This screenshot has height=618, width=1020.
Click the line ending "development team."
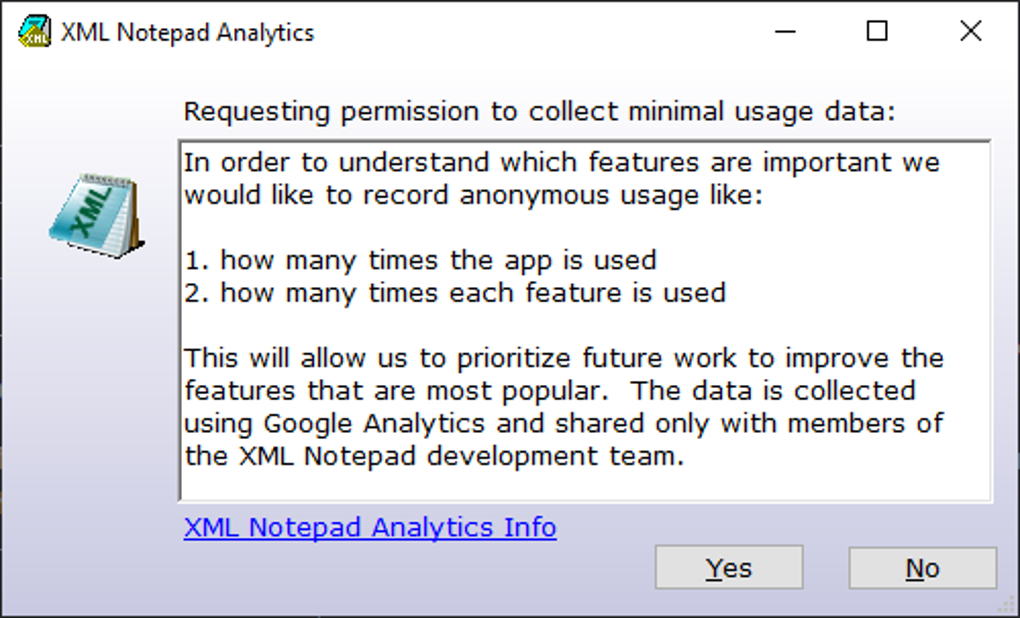click(x=432, y=456)
